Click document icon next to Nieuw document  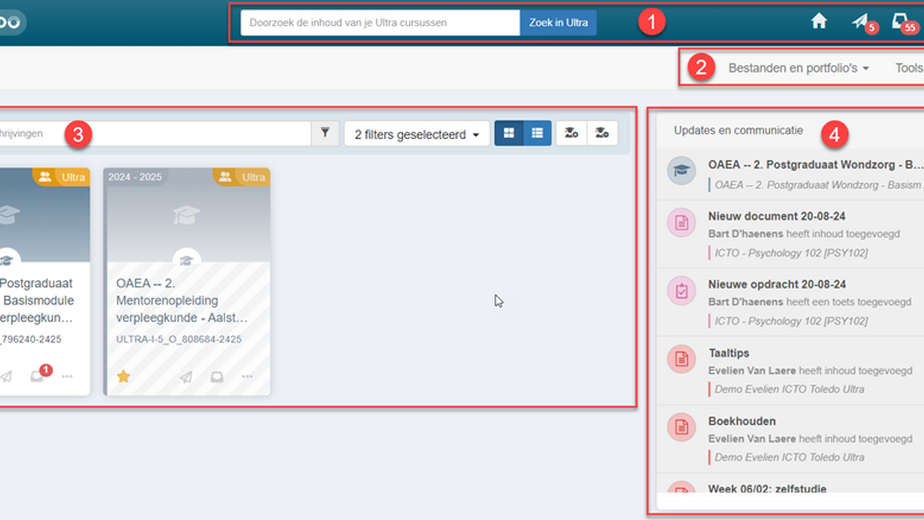[x=681, y=223]
